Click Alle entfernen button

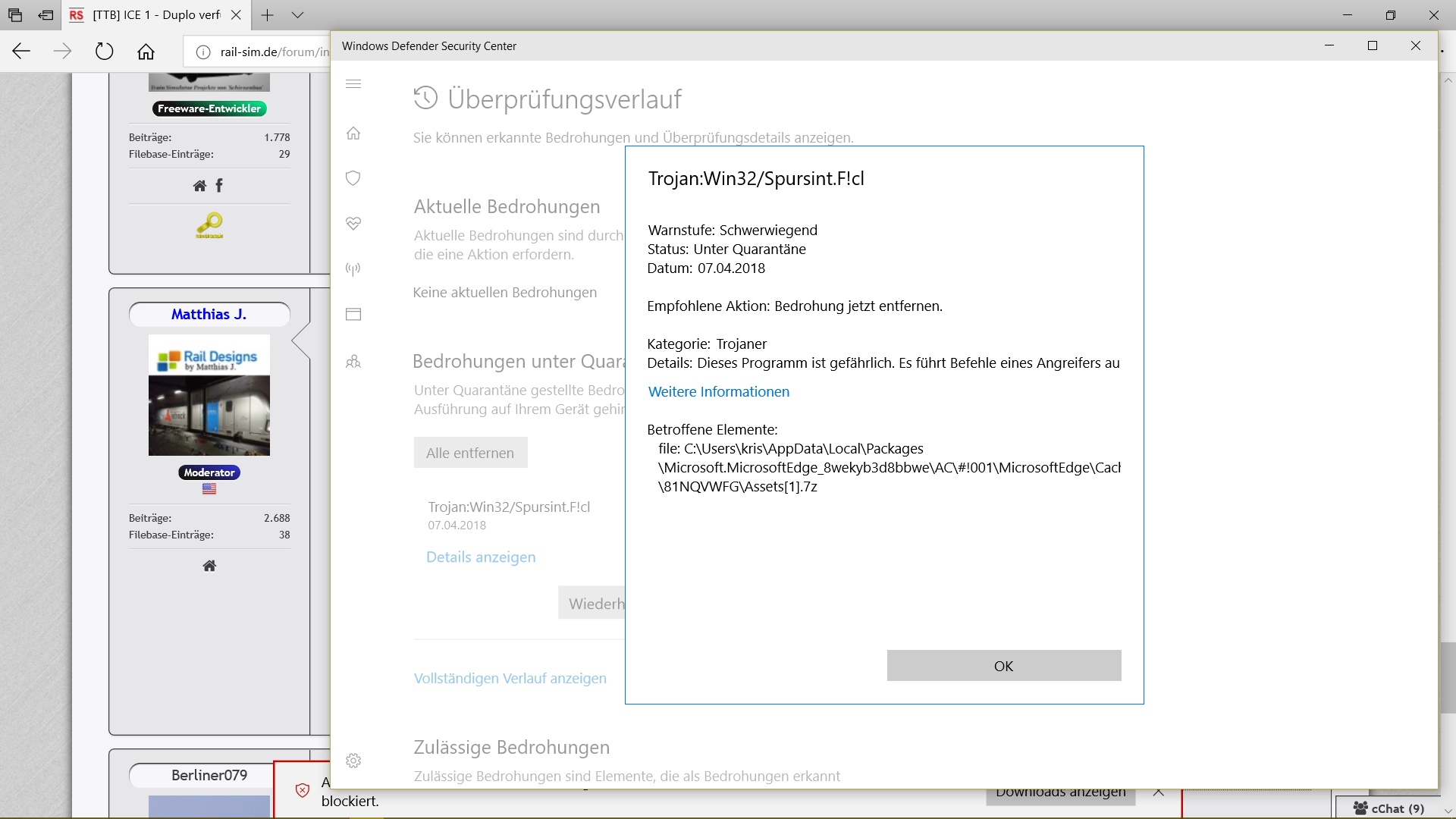click(470, 453)
